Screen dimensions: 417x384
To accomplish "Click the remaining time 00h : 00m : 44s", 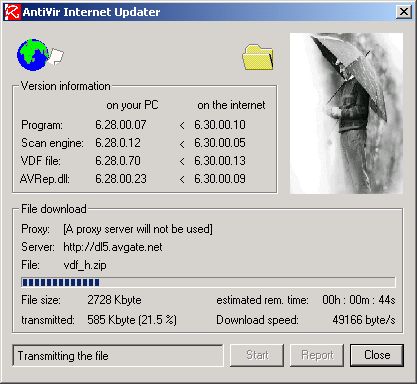I will point(359,300).
